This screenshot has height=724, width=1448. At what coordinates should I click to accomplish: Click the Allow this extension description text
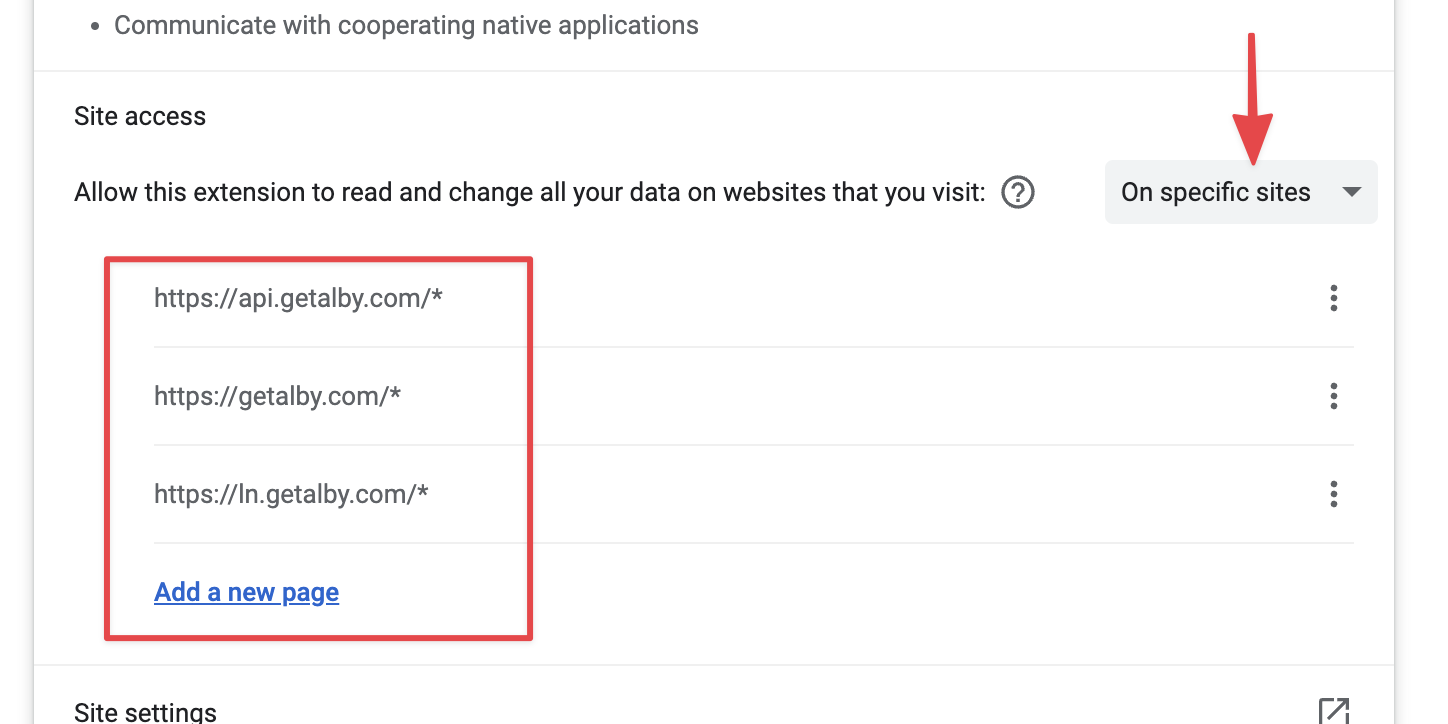530,192
